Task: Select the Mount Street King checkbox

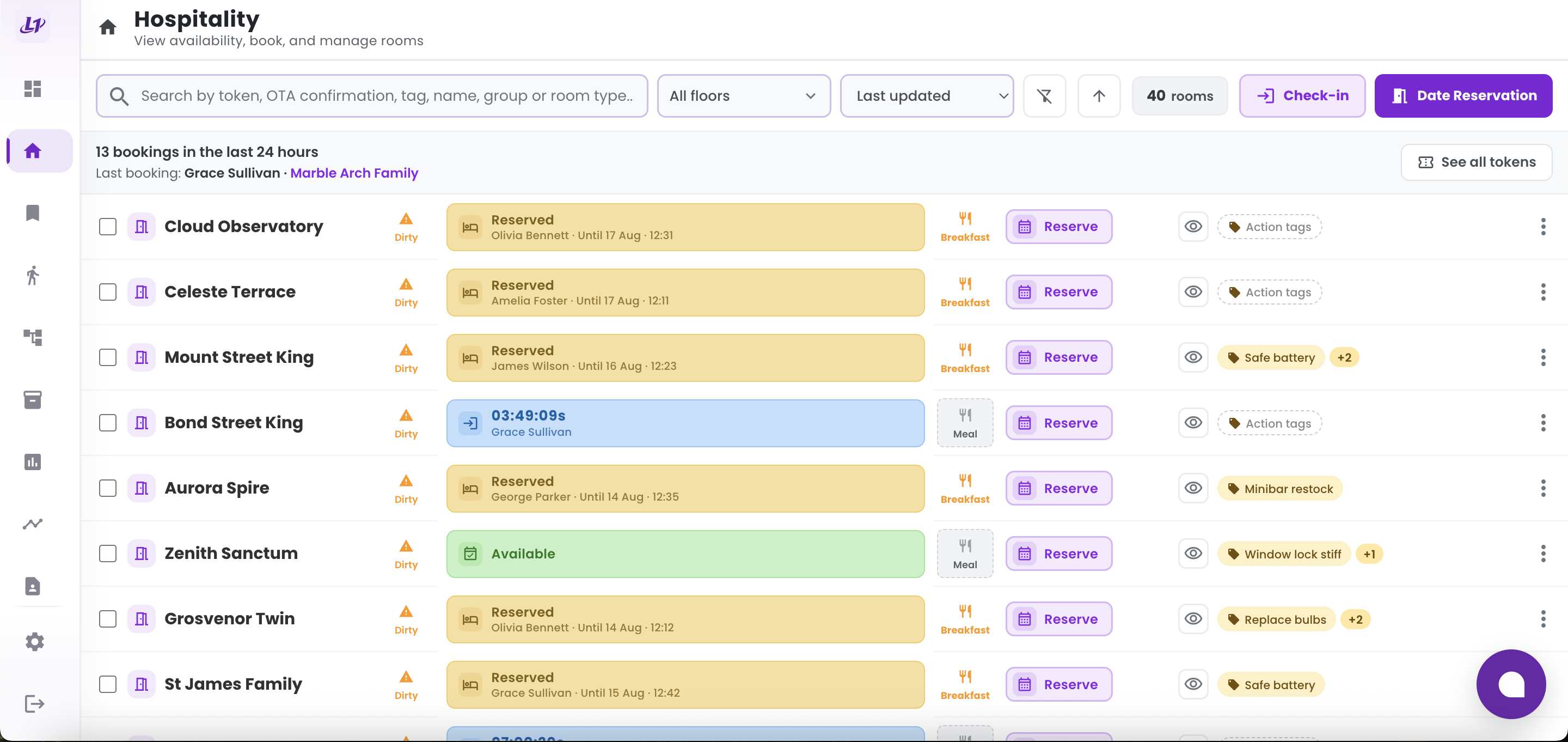Action: pos(108,357)
